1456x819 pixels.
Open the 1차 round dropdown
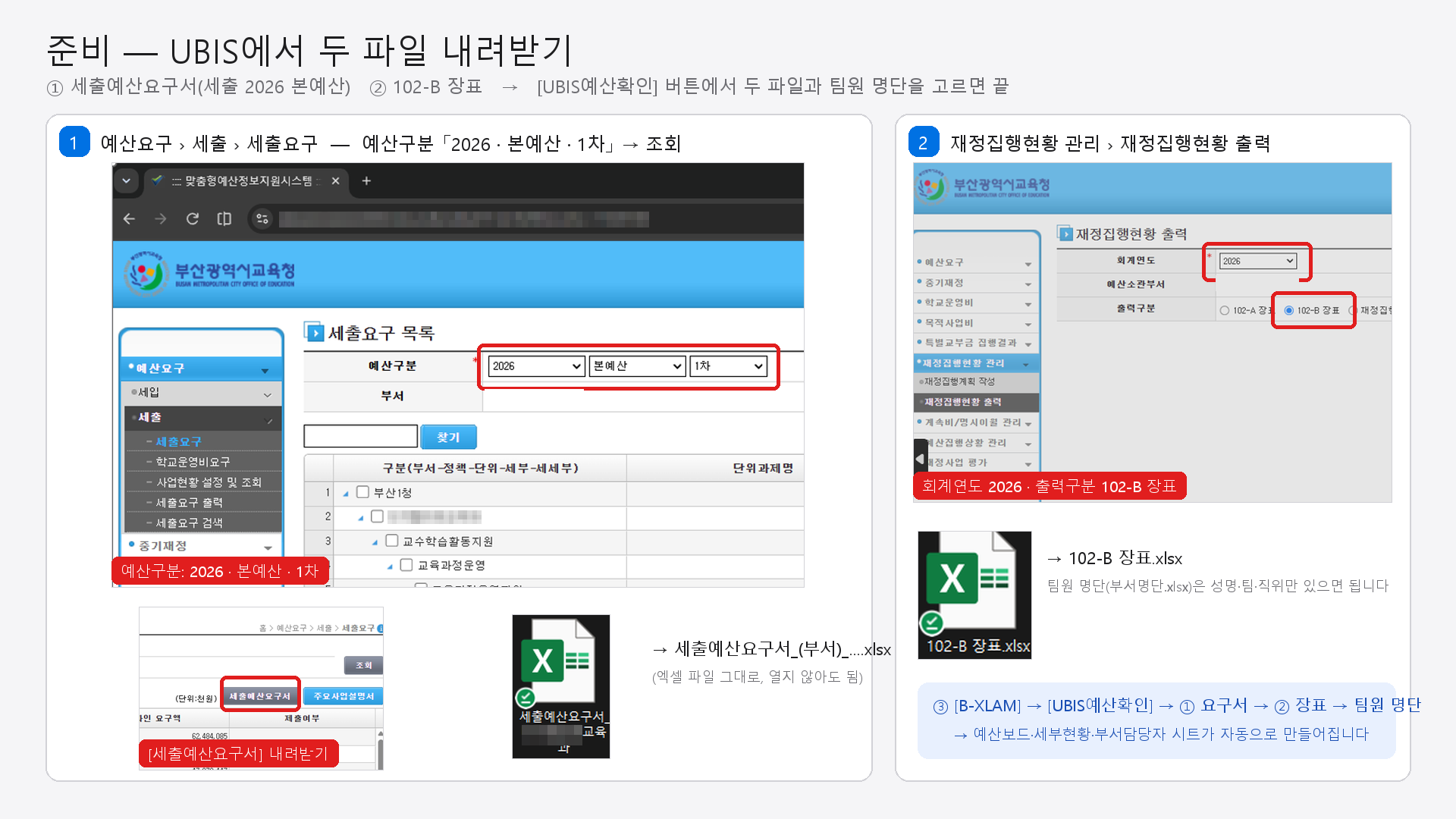(728, 366)
